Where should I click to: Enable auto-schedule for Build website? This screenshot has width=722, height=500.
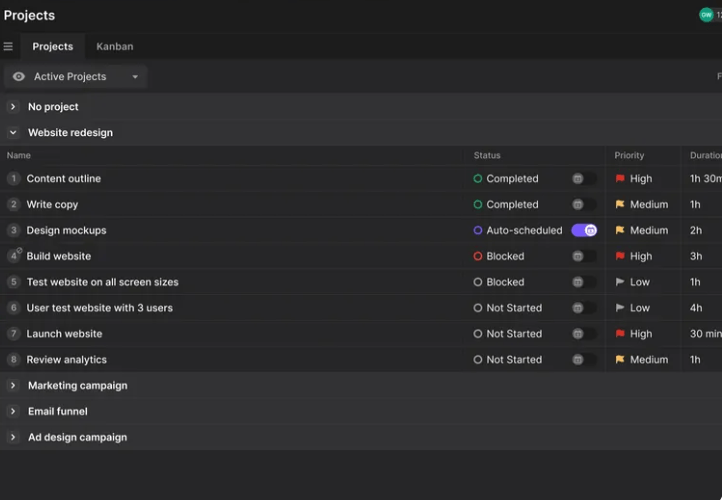pyautogui.click(x=584, y=256)
